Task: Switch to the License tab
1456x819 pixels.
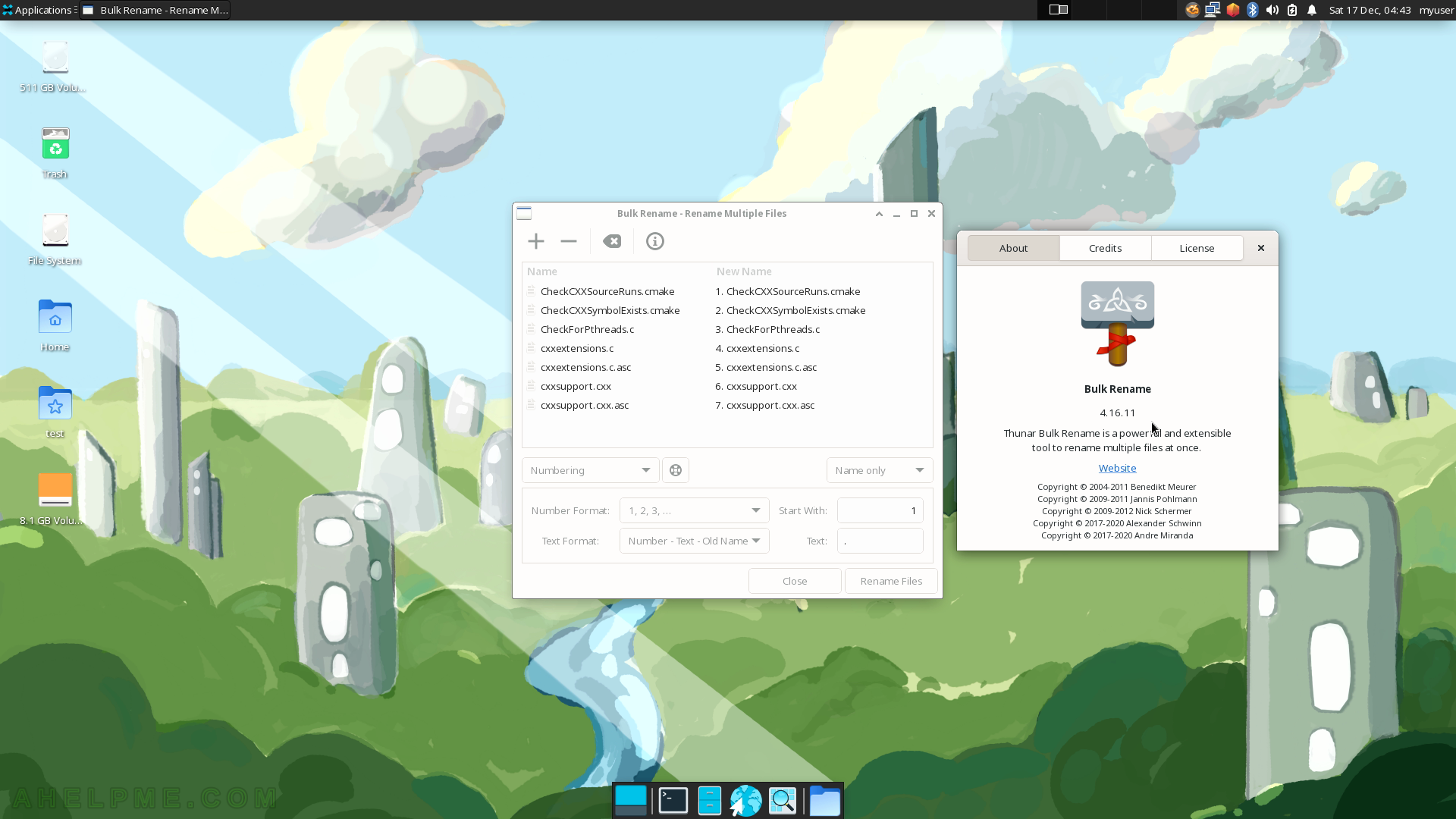Action: (x=1197, y=248)
